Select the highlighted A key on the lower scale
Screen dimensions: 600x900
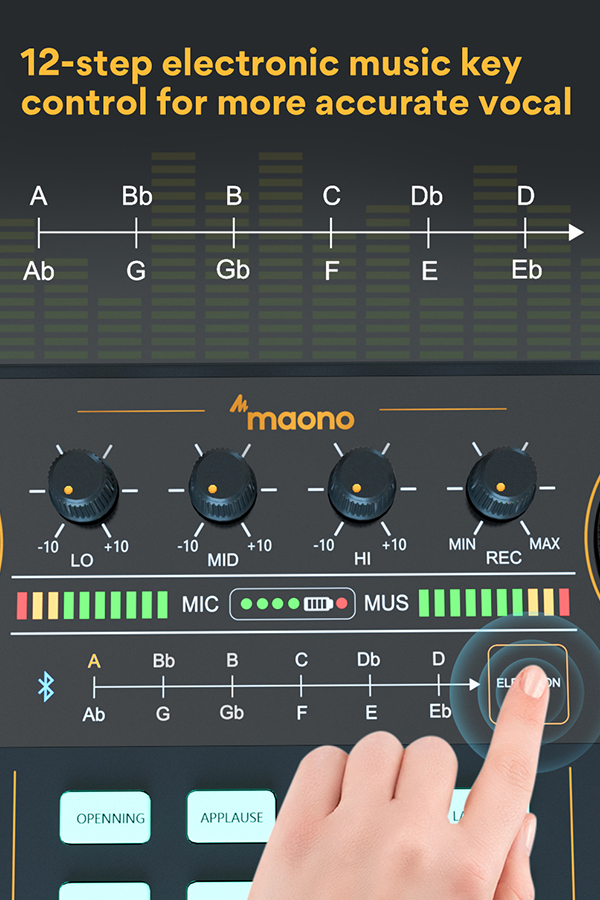coord(94,661)
